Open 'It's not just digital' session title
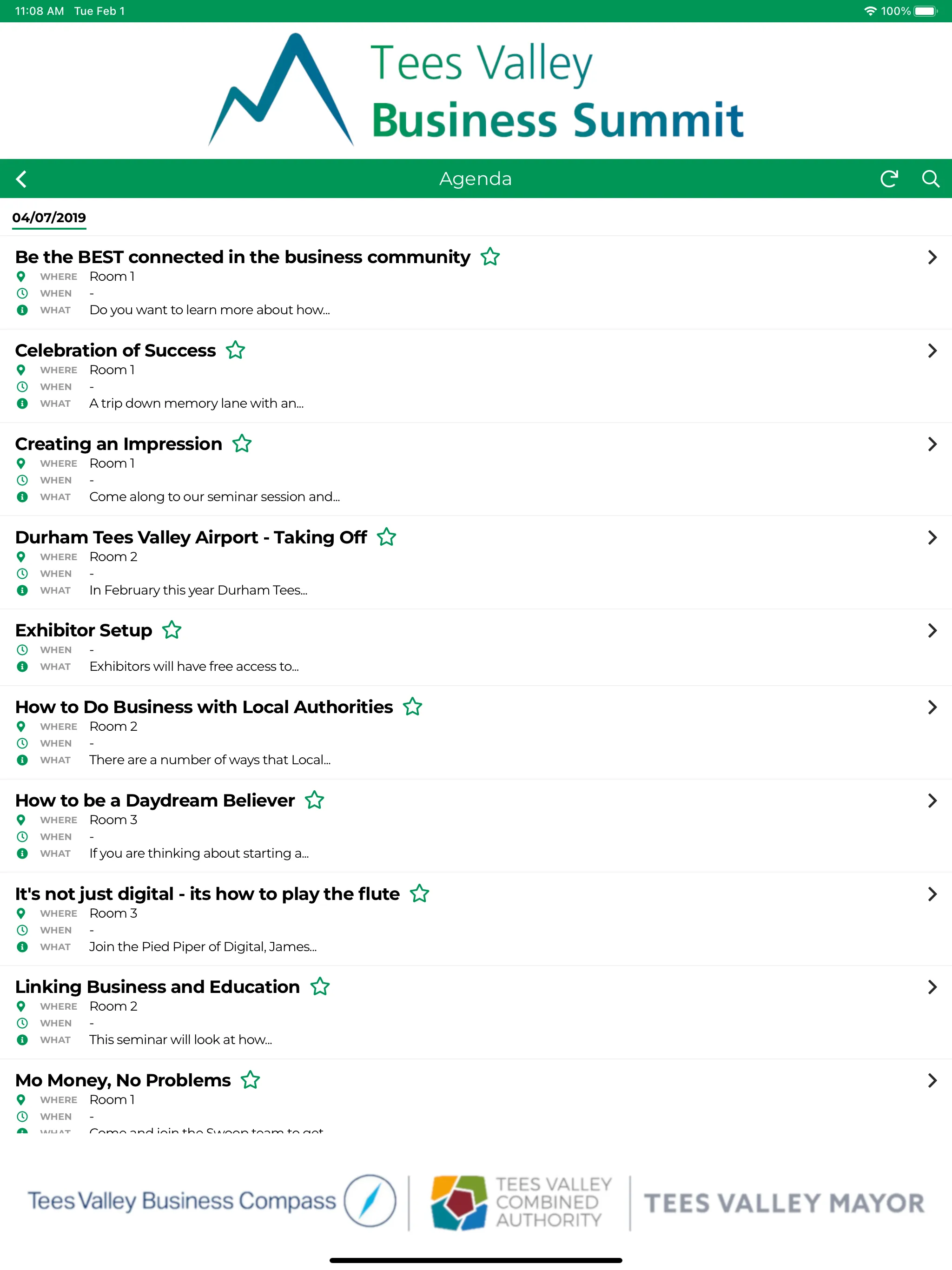 pos(207,894)
